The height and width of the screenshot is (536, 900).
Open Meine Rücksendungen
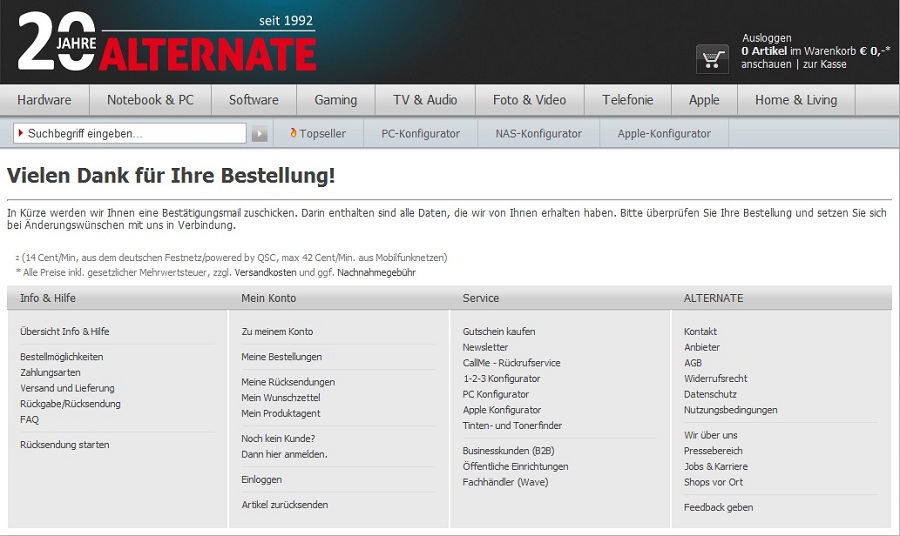click(x=288, y=382)
